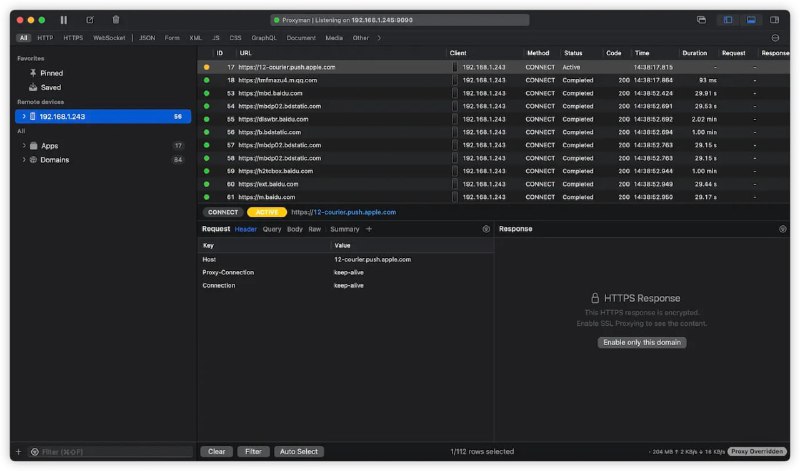Click the Apps briefcase icon
The height and width of the screenshot is (471, 800).
click(34, 145)
